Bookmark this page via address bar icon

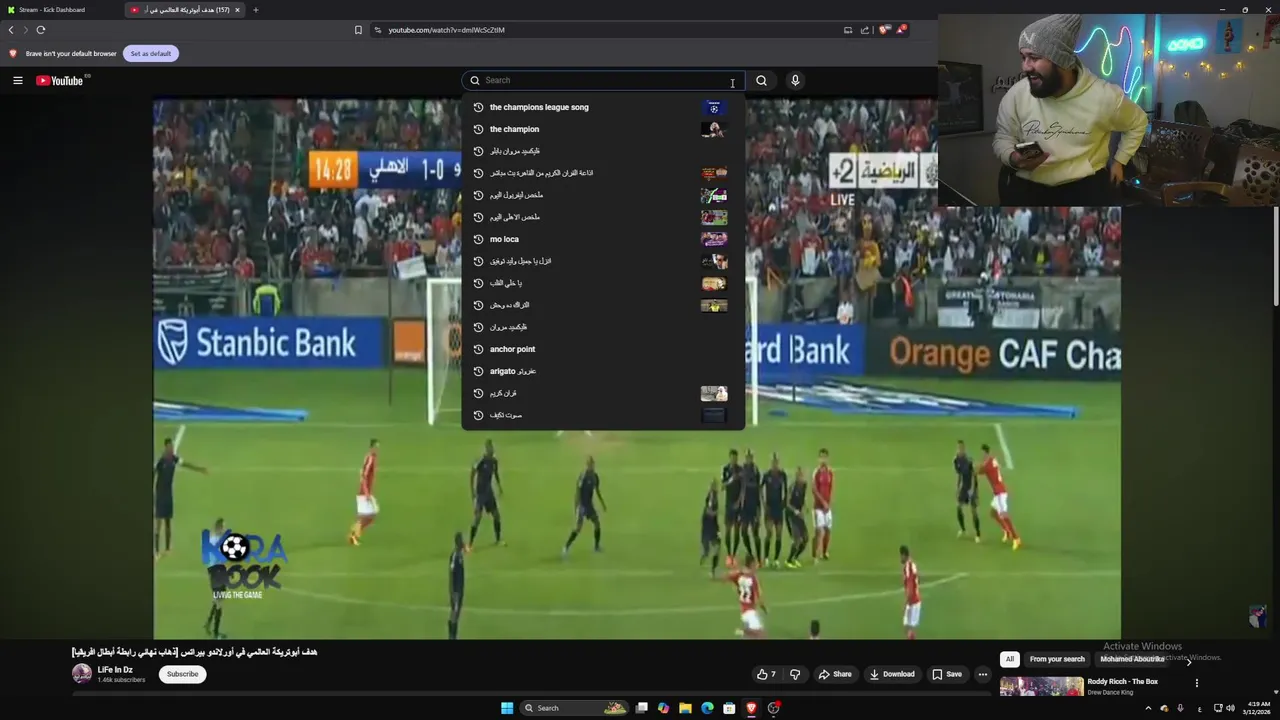coord(358,30)
